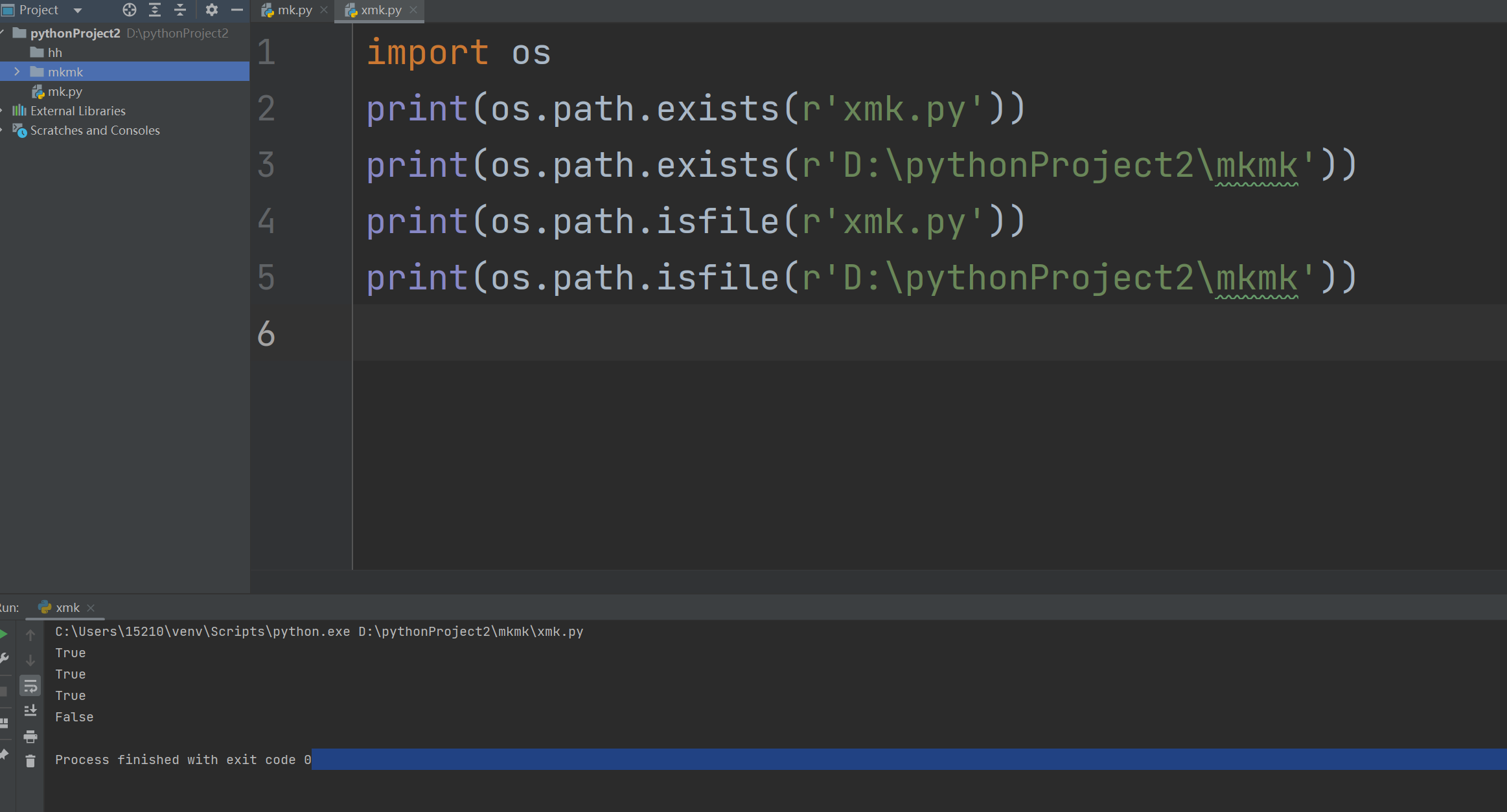
Task: Expand External Libraries node
Action: pyautogui.click(x=2, y=111)
